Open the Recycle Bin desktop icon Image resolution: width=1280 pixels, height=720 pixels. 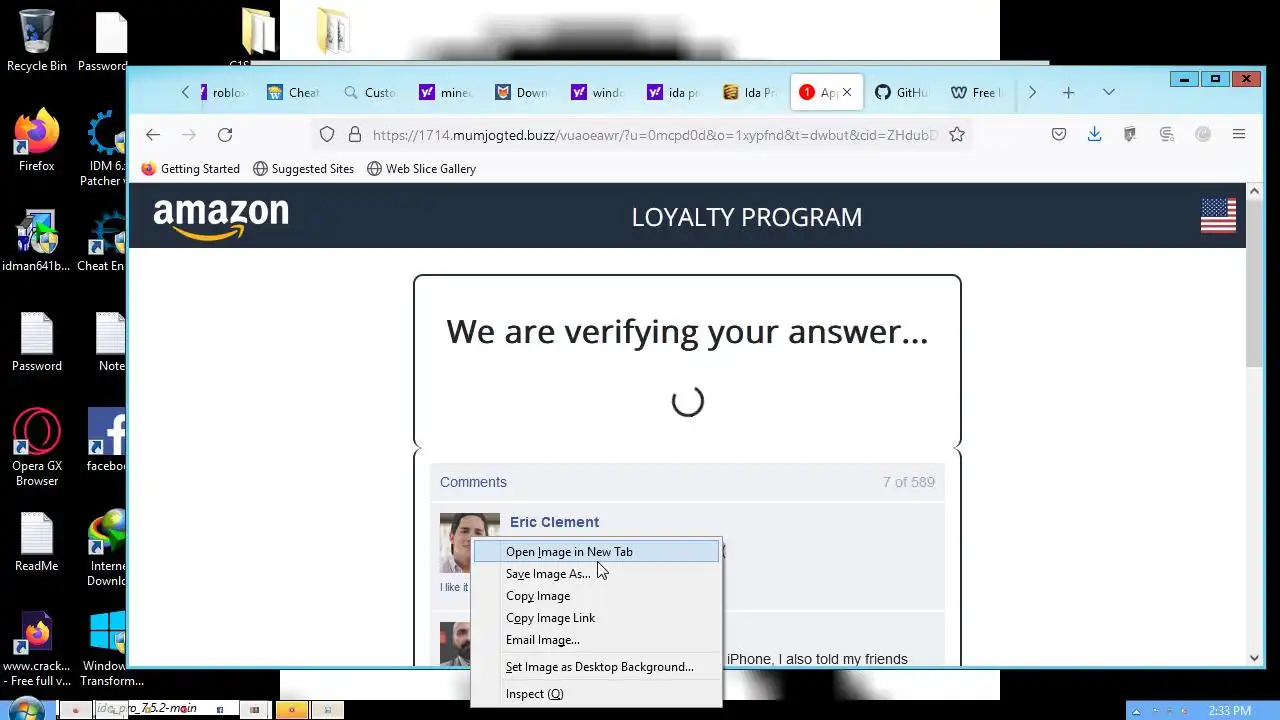[37, 41]
